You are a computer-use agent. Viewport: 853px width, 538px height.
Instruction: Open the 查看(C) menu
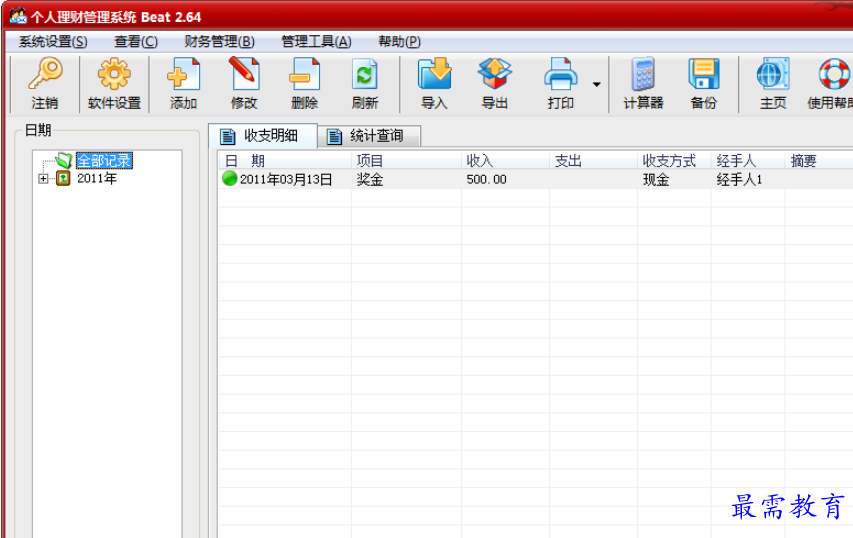point(135,42)
